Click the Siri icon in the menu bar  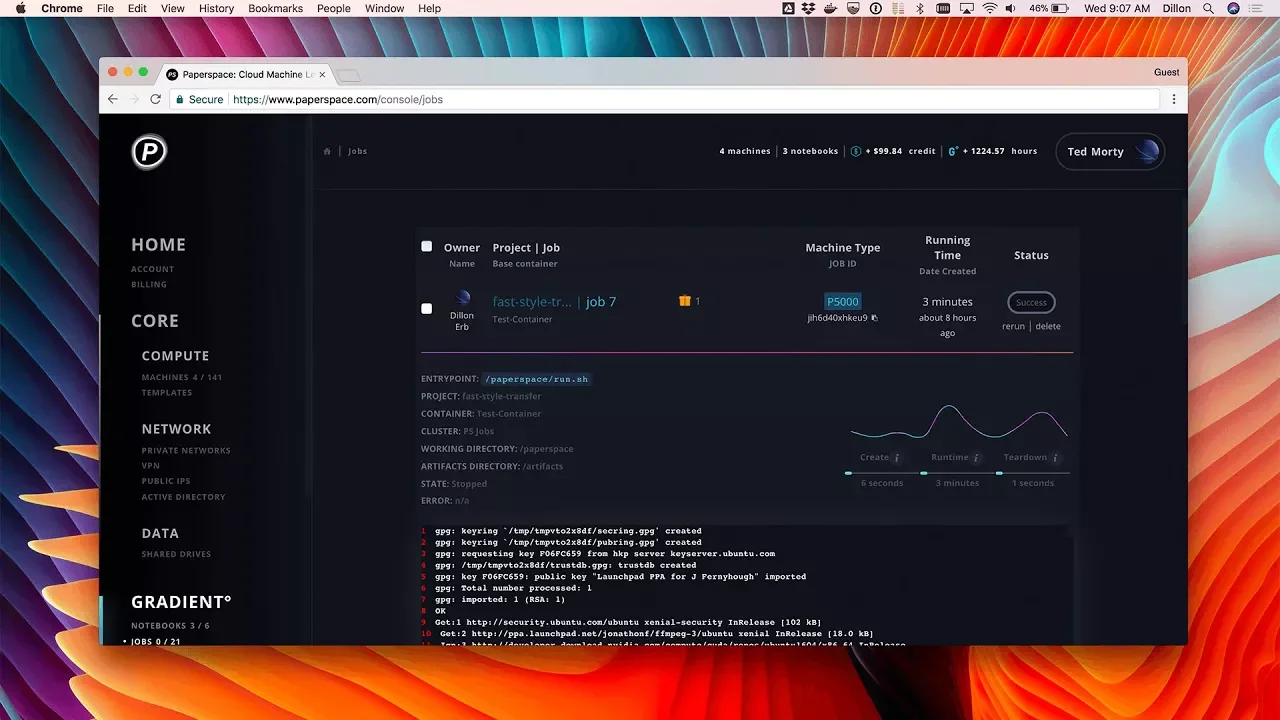(1233, 8)
